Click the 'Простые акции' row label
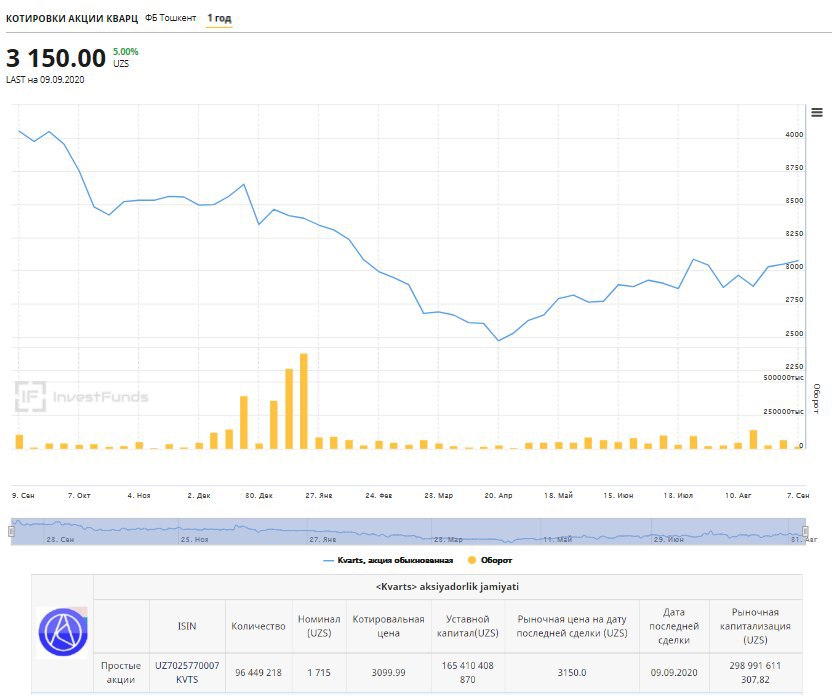This screenshot has width=836, height=700. coord(121,673)
